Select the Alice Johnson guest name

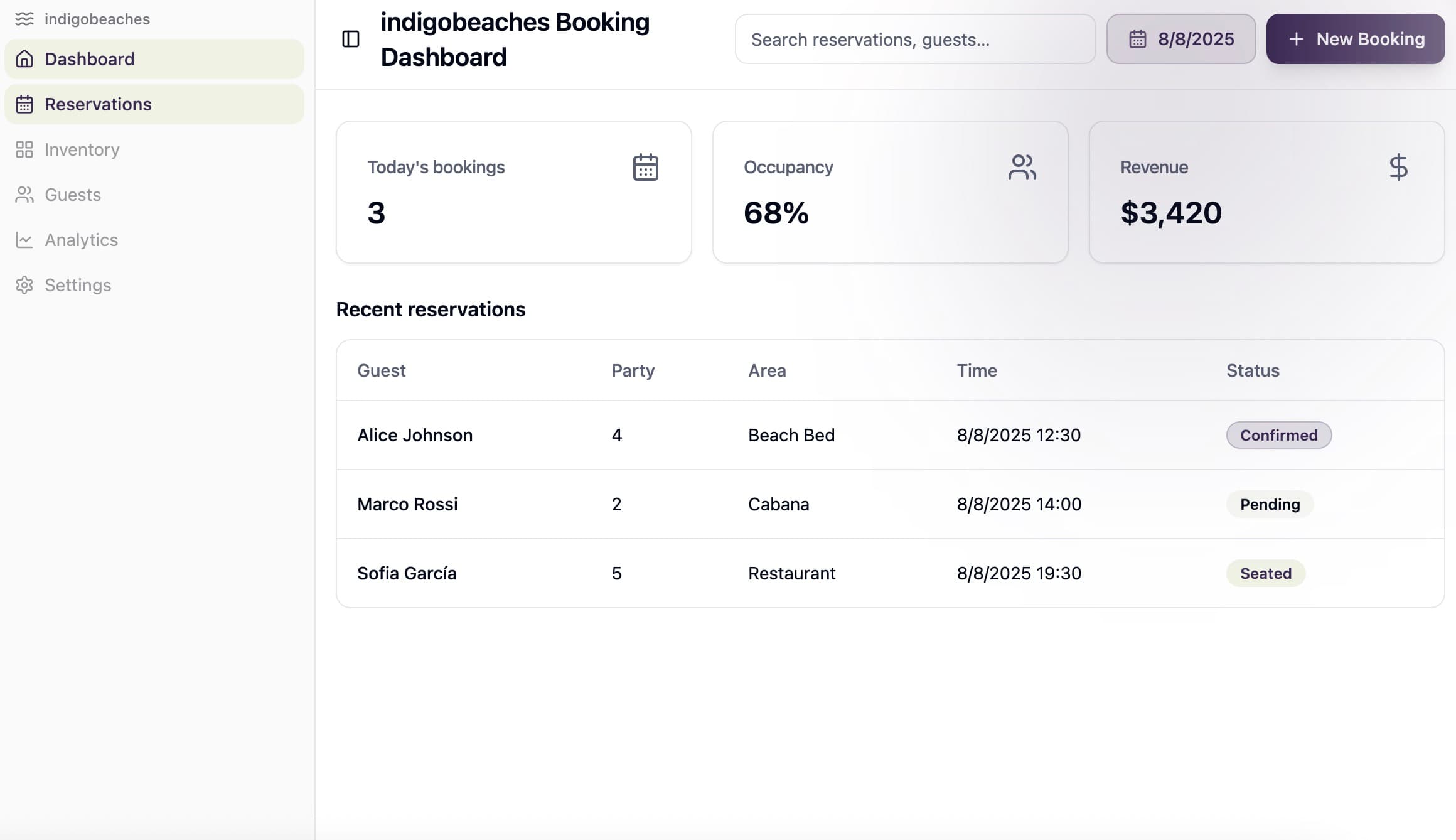pos(415,435)
